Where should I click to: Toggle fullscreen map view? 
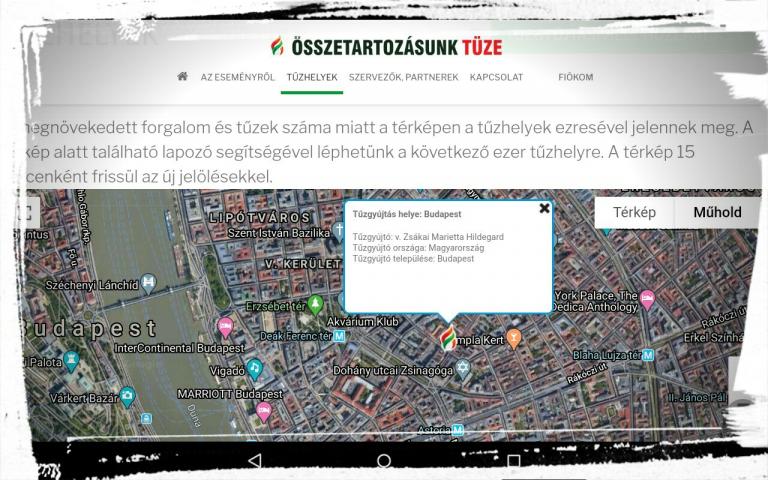coord(26,213)
